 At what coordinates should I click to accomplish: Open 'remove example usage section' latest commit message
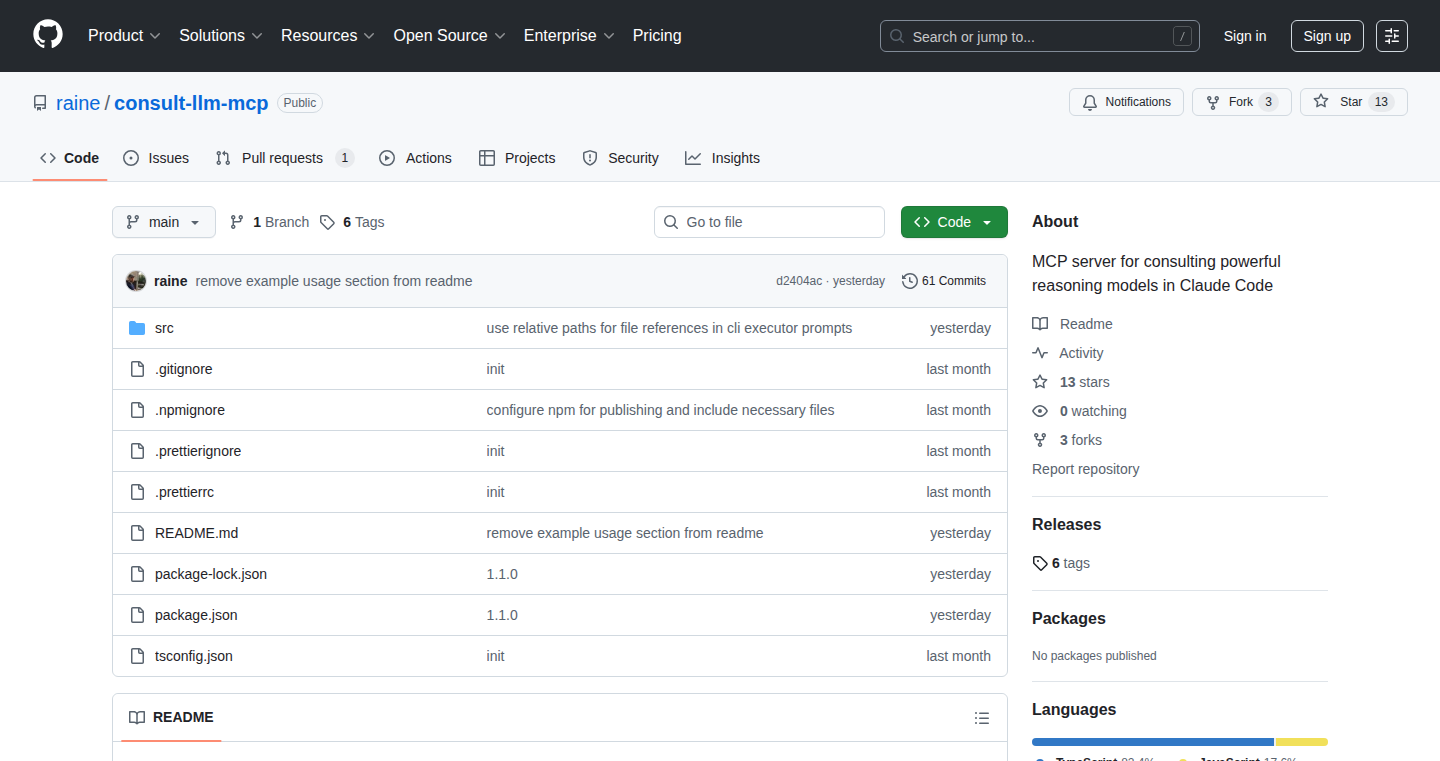[334, 281]
